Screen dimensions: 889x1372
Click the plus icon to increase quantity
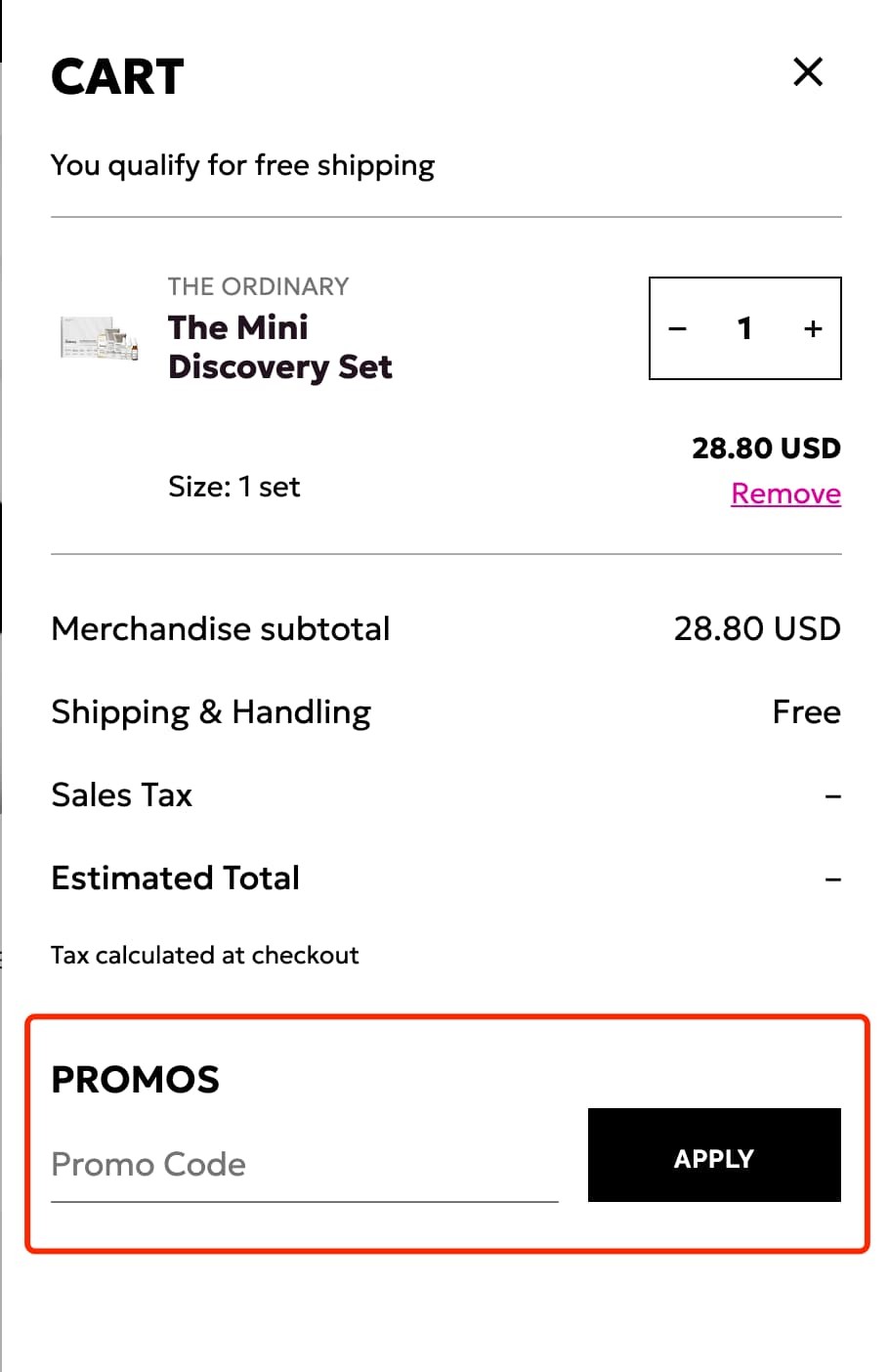click(812, 329)
